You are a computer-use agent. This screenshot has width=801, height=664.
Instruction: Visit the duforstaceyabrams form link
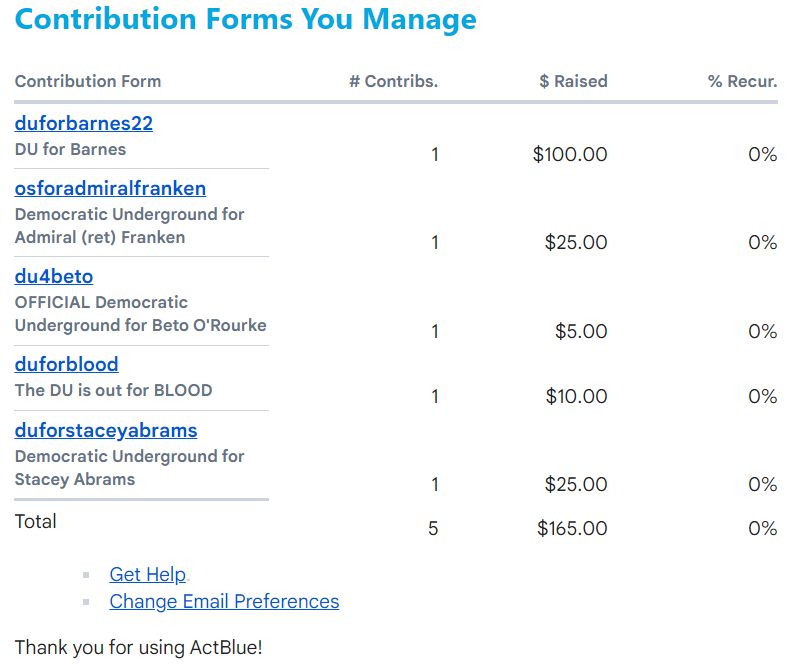[106, 431]
